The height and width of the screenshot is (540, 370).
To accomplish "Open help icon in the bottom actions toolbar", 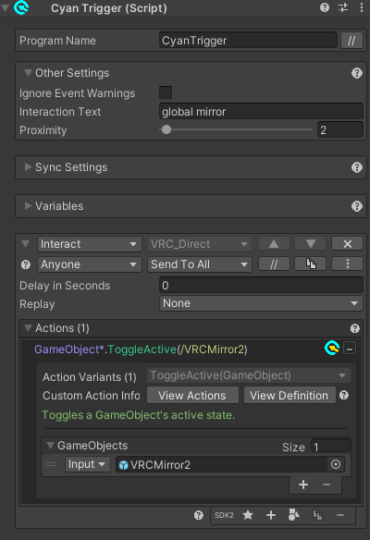I will click(x=198, y=515).
